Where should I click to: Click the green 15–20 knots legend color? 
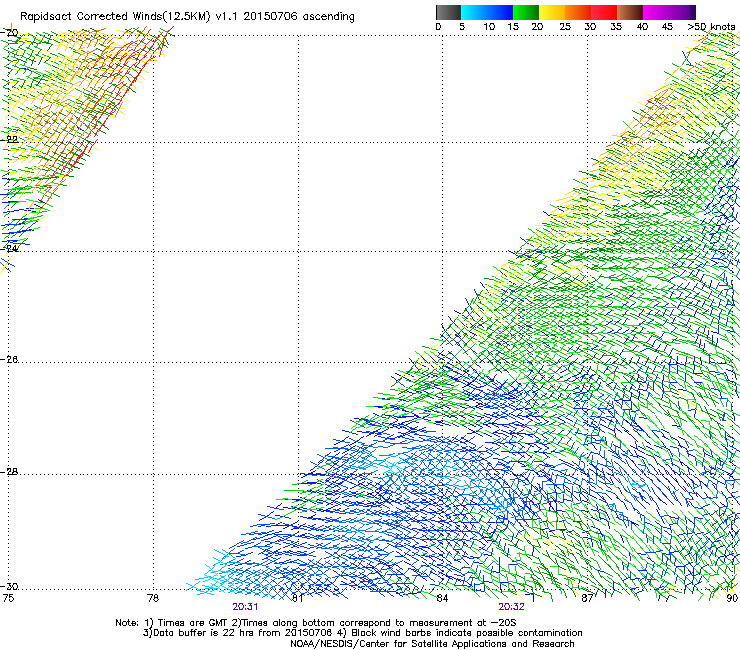[x=526, y=12]
